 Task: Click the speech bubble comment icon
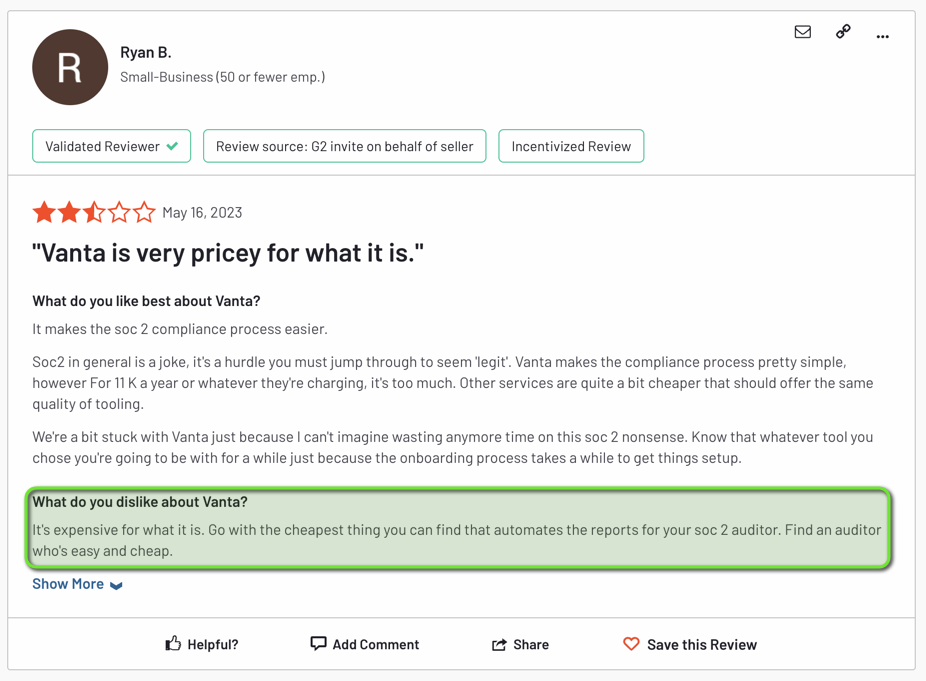coord(318,643)
